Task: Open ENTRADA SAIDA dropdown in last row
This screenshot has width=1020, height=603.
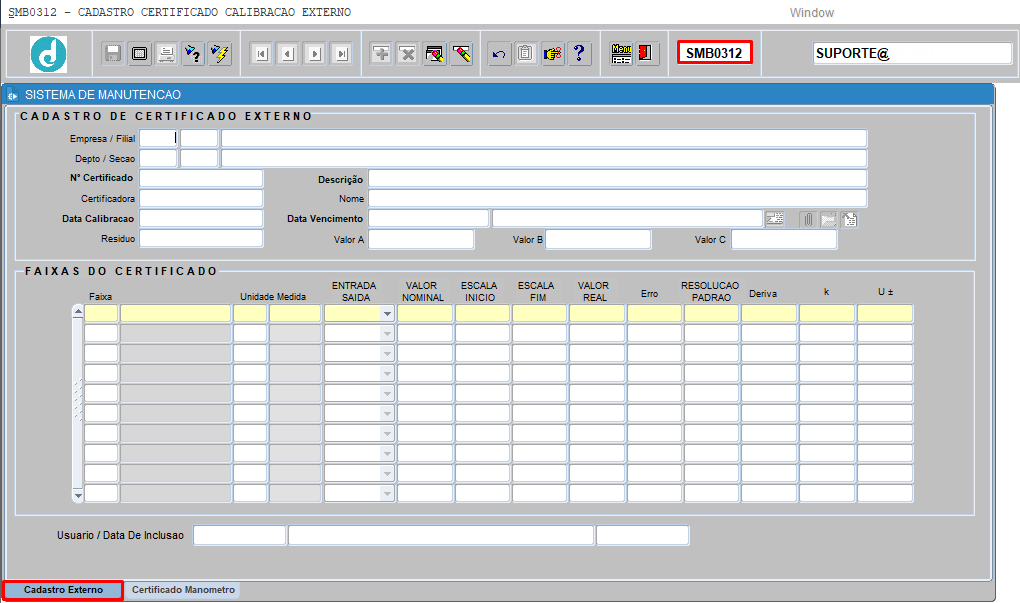Action: pyautogui.click(x=387, y=494)
